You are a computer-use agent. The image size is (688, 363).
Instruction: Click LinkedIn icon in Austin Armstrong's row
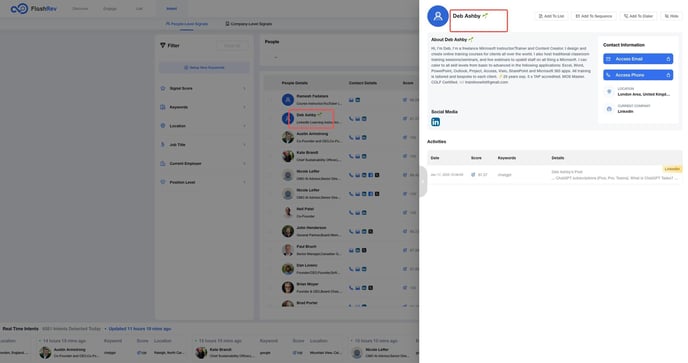pyautogui.click(x=364, y=137)
